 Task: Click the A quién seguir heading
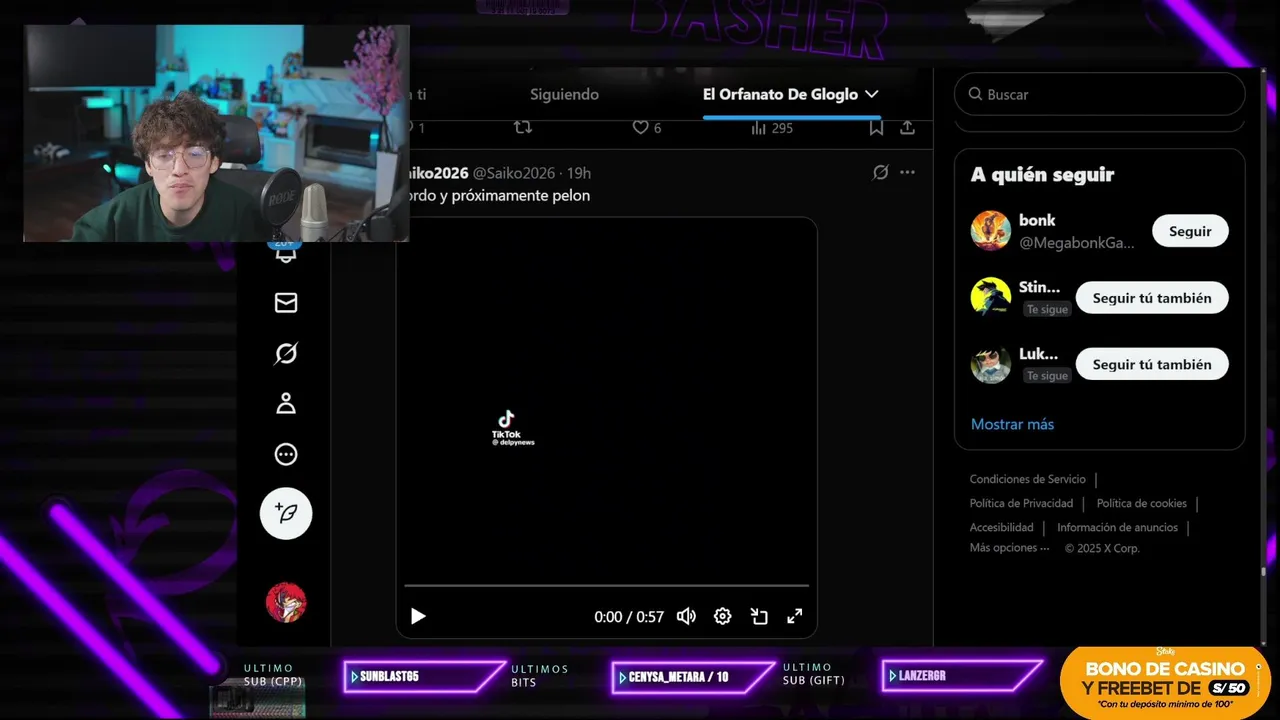pos(1042,174)
